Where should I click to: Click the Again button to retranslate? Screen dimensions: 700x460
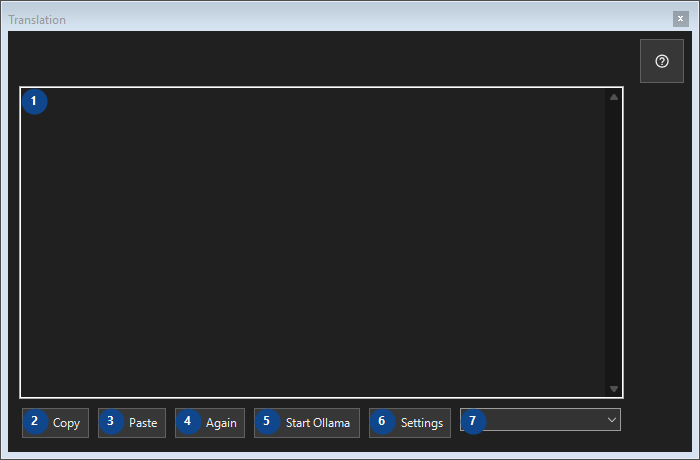[210, 422]
